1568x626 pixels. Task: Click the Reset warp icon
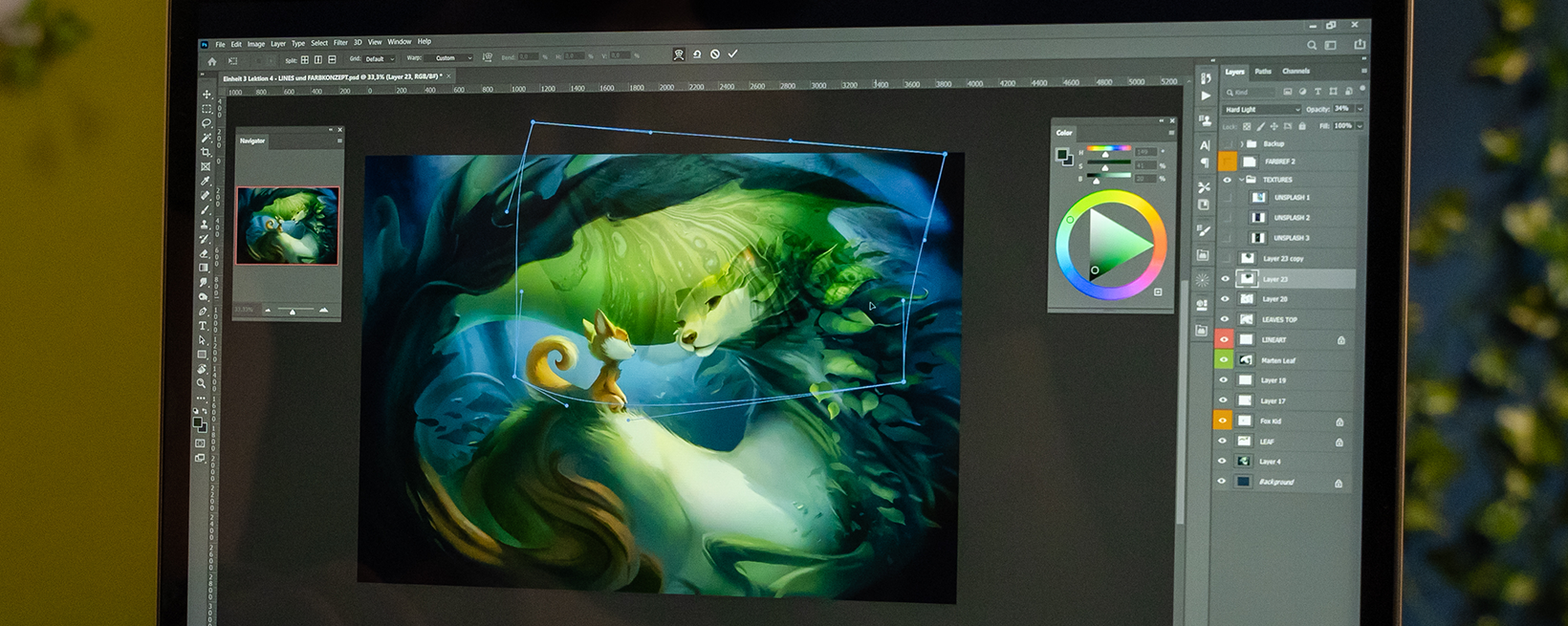697,54
